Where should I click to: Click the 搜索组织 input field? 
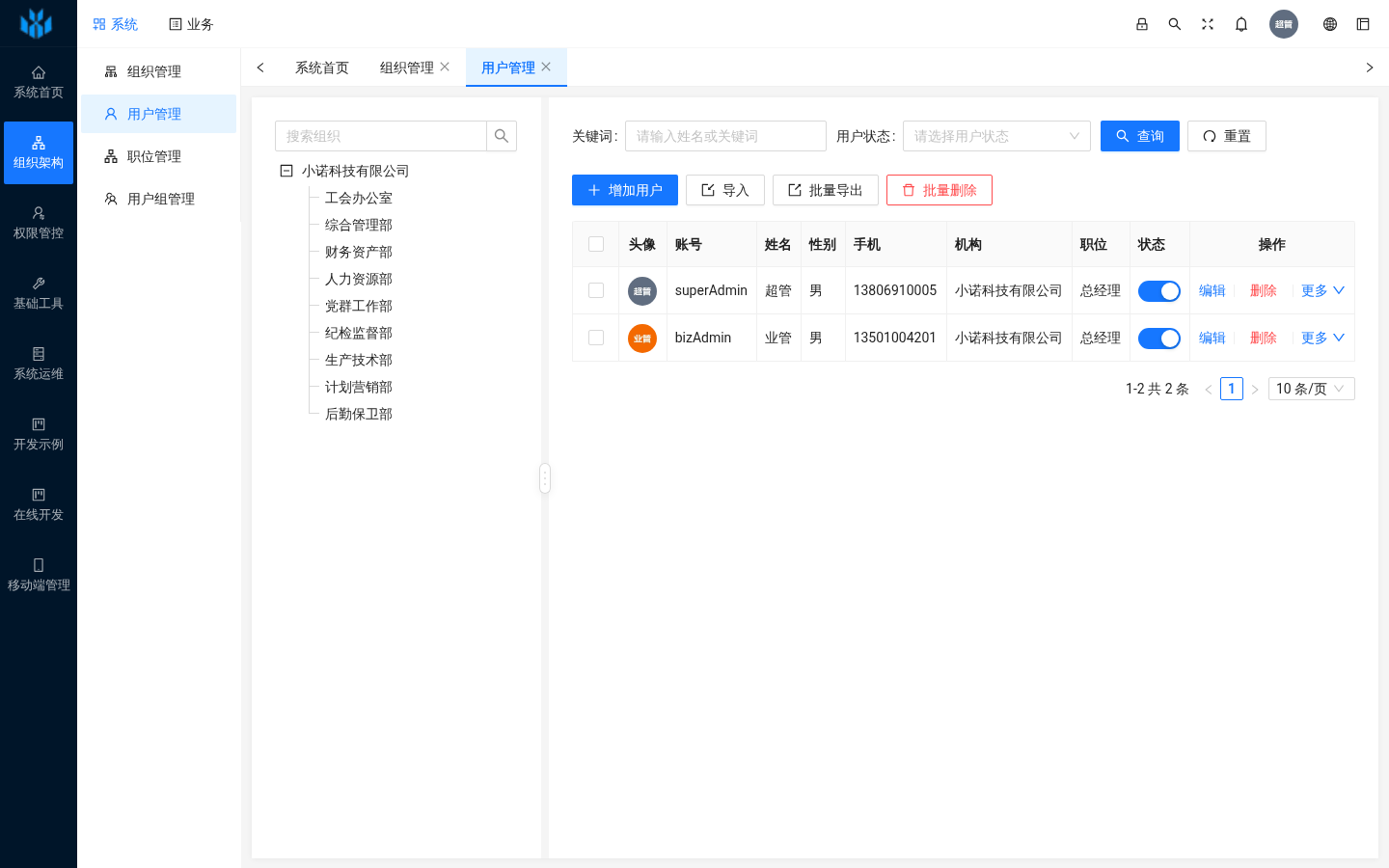[381, 136]
